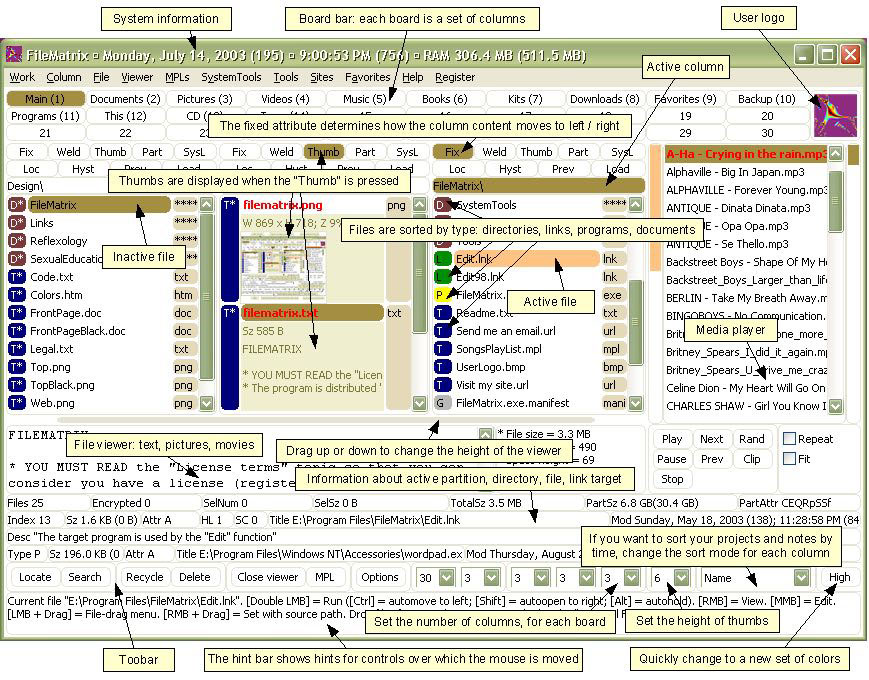This screenshot has height=680, width=869.
Task: Open the Name sort mode dropdown
Action: click(x=800, y=577)
